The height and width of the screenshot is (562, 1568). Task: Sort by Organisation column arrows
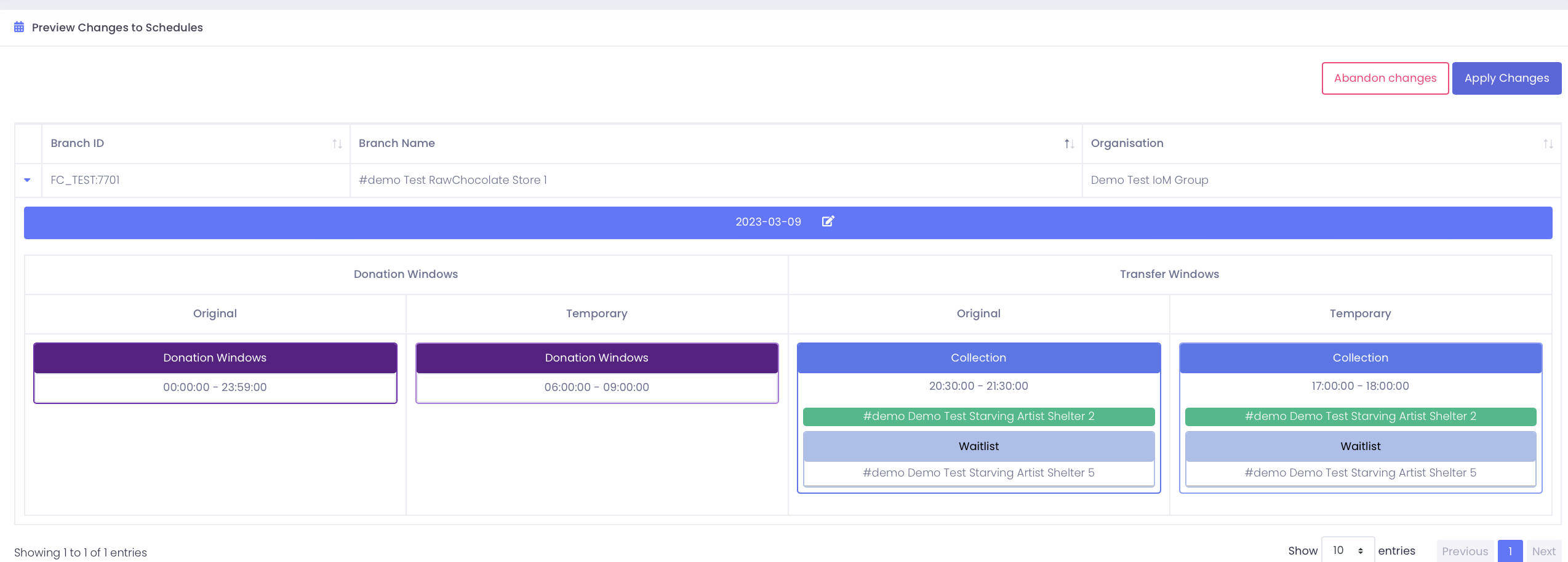point(1548,144)
